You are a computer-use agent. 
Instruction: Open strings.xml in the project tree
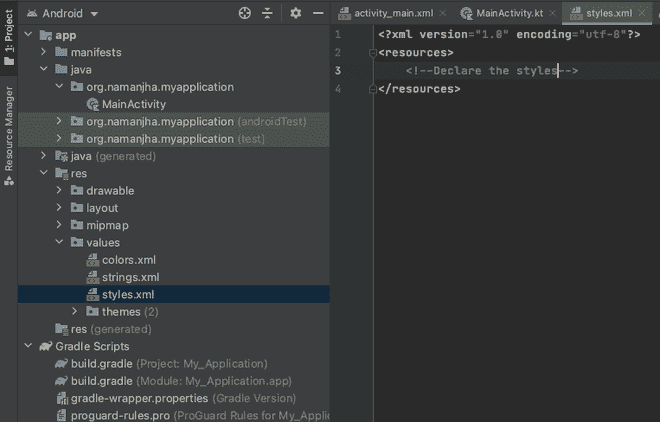(x=130, y=277)
